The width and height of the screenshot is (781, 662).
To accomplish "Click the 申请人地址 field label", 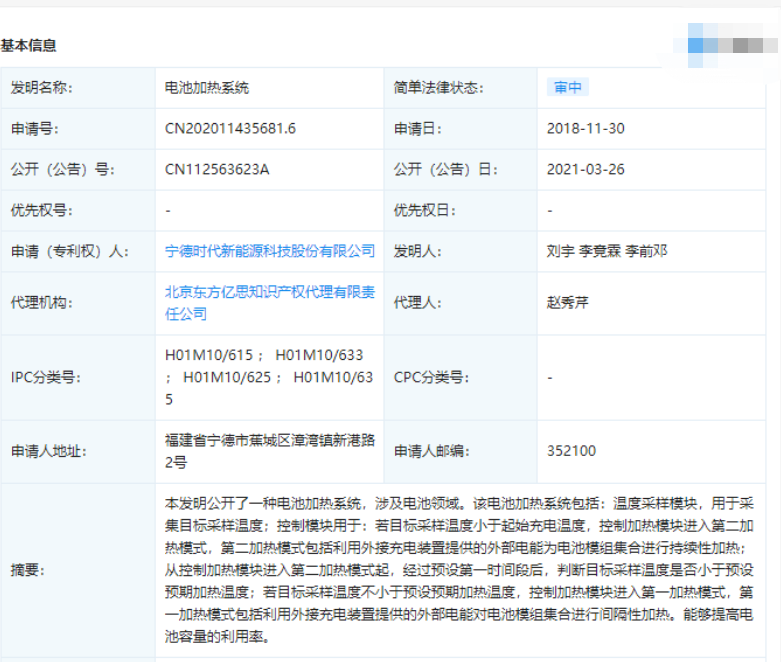I will [x=49, y=451].
